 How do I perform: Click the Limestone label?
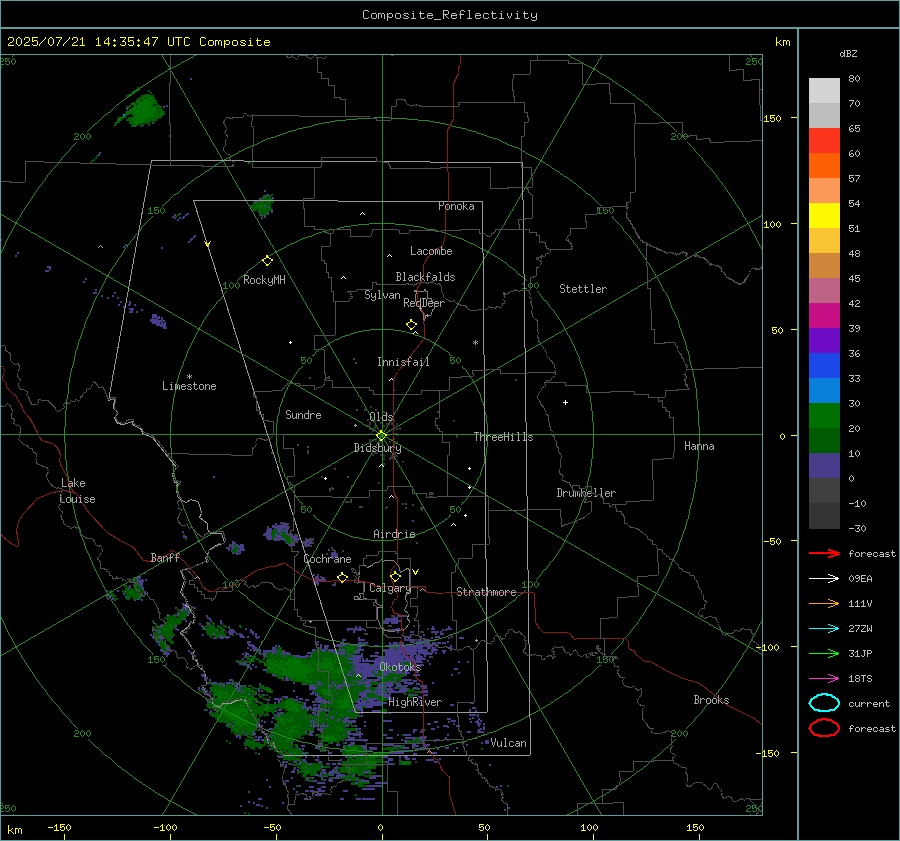(189, 386)
